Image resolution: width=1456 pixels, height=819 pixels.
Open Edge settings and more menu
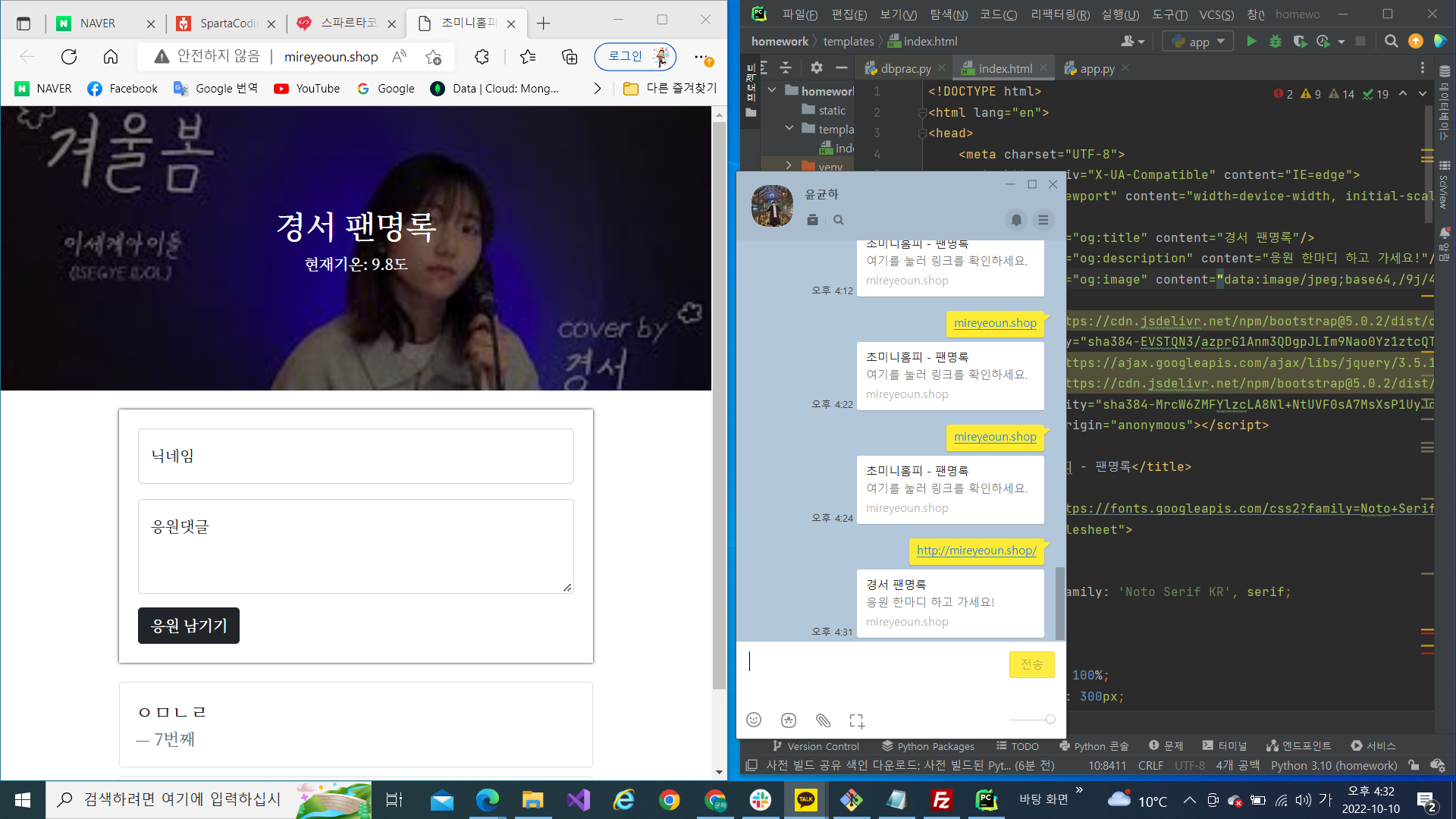701,56
